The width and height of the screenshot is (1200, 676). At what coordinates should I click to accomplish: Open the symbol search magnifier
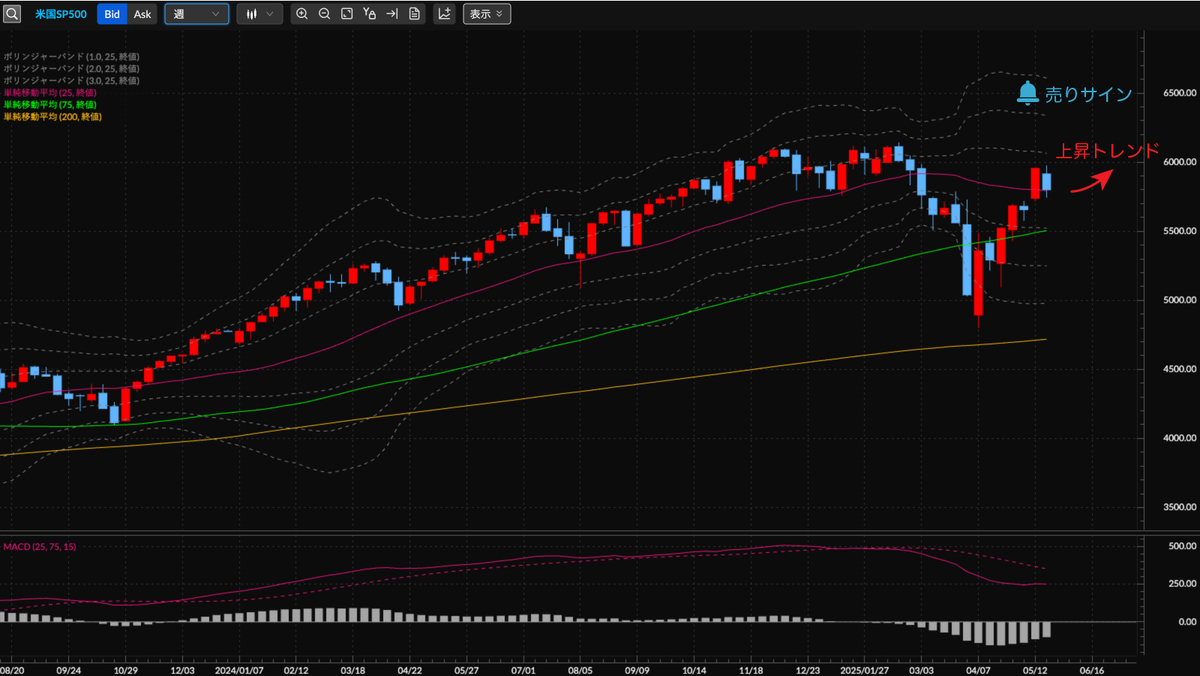pyautogui.click(x=14, y=14)
